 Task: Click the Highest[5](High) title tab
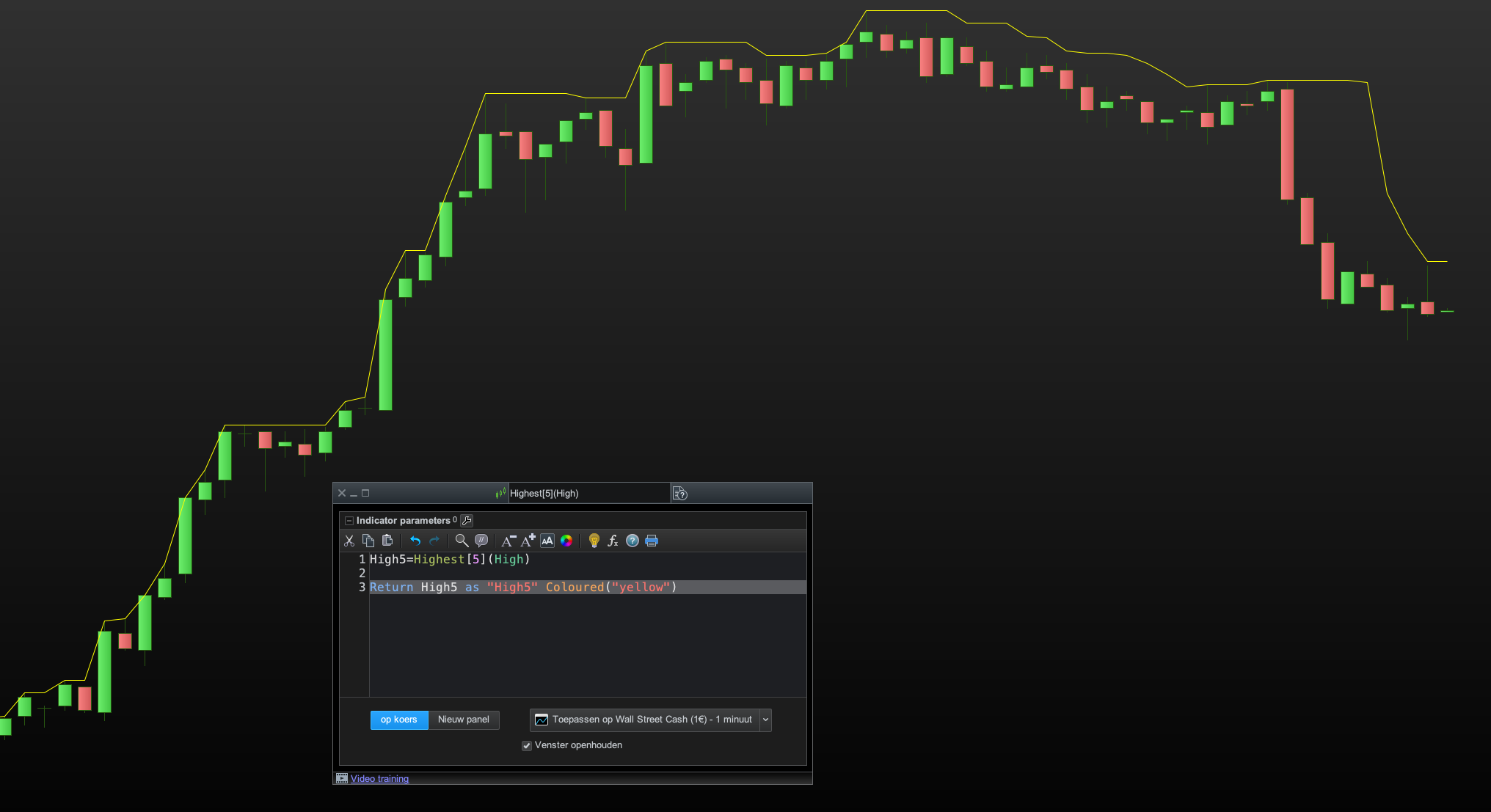point(544,494)
